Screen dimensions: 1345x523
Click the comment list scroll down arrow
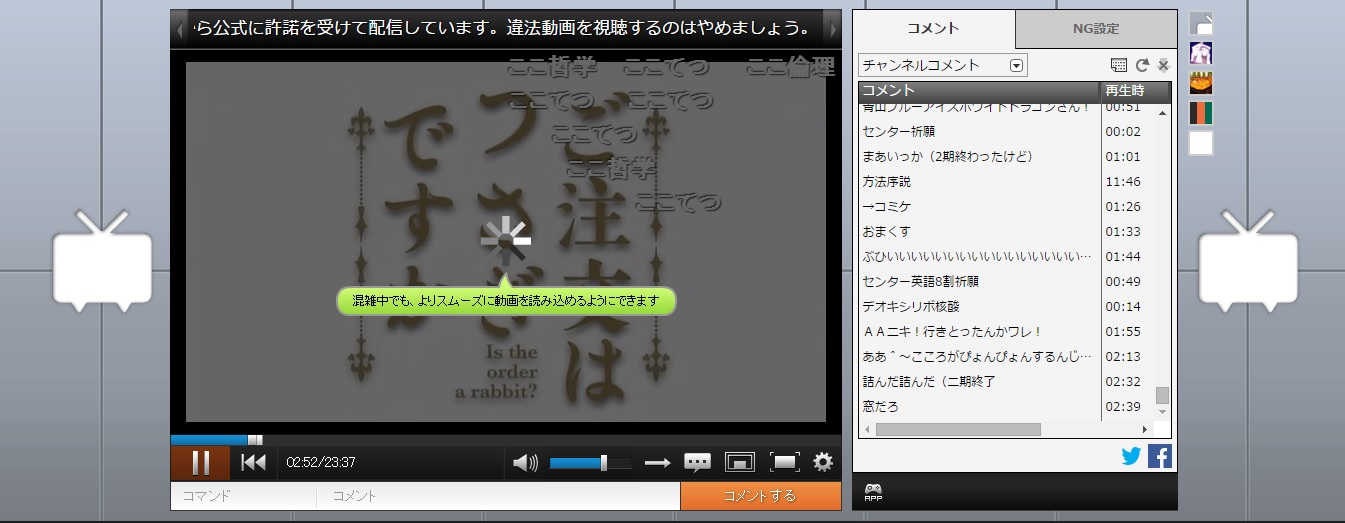pos(1162,411)
